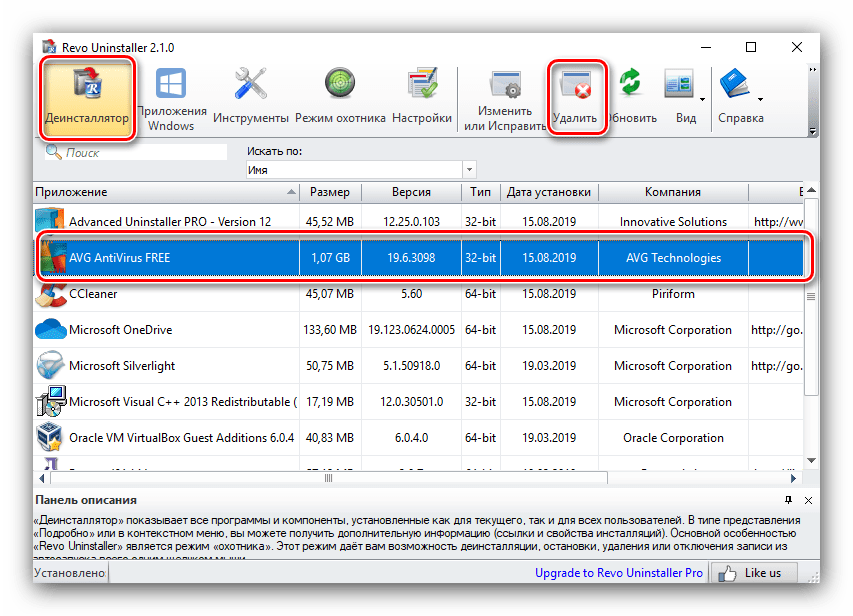This screenshot has width=853, height=616.
Task: Click the CCleaner app icon
Action: (x=51, y=294)
